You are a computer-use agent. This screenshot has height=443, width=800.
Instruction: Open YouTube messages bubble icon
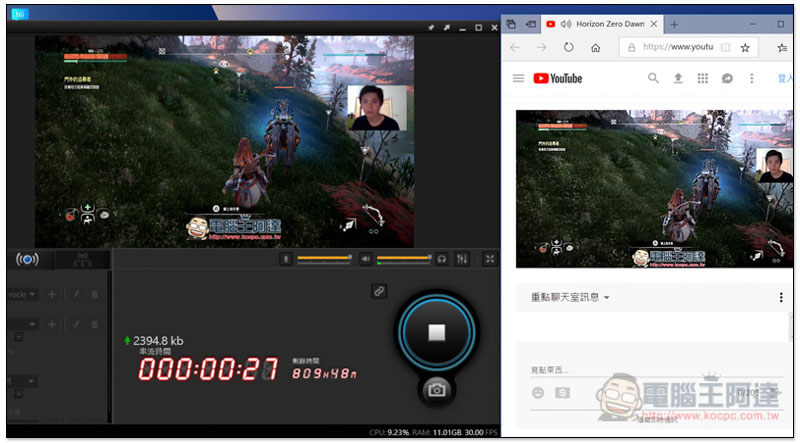coord(727,78)
